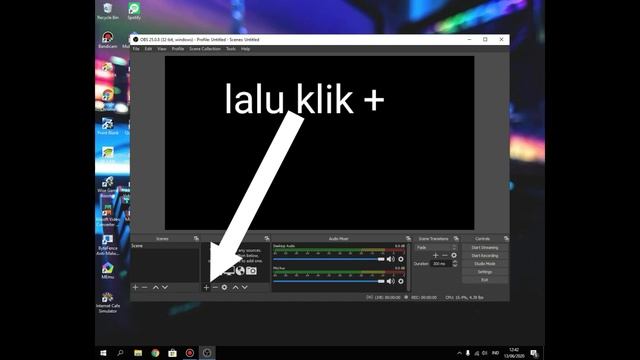Move source up with the Sources up arrow

pyautogui.click(x=236, y=287)
